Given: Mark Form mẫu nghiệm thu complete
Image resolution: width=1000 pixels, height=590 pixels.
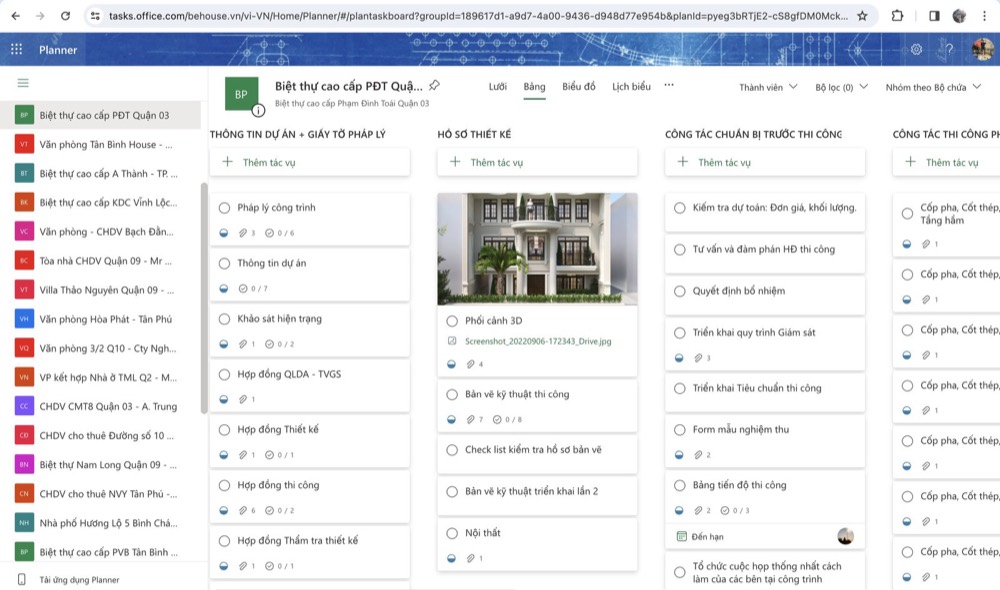Looking at the screenshot, I should click(680, 430).
